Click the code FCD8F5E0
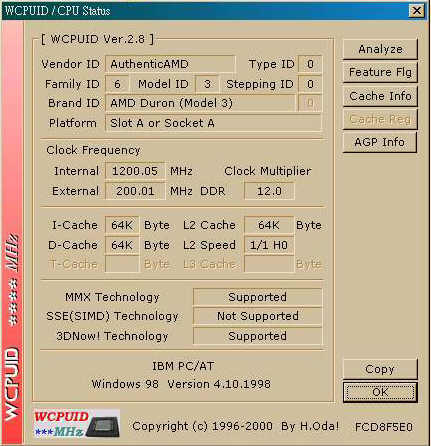This screenshot has width=431, height=446. click(x=384, y=427)
